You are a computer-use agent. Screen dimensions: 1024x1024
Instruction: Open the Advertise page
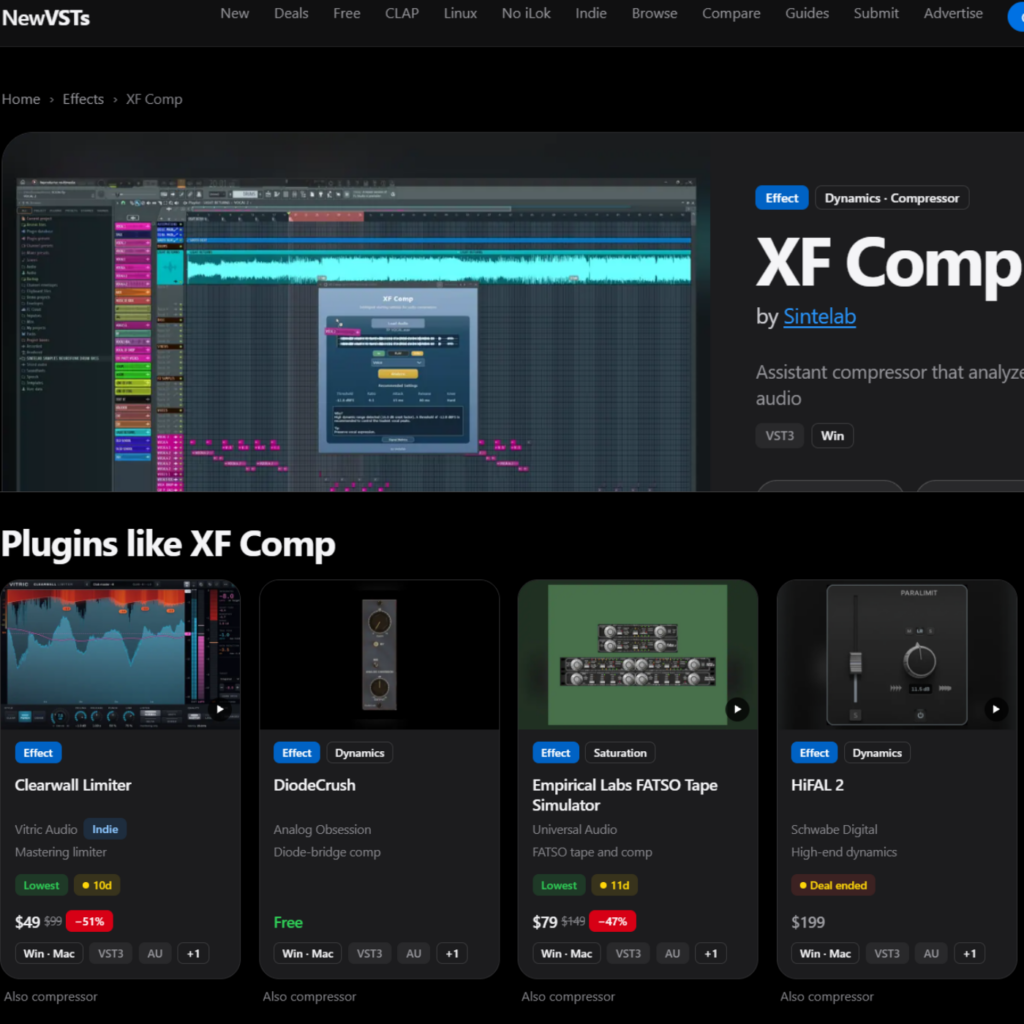953,13
